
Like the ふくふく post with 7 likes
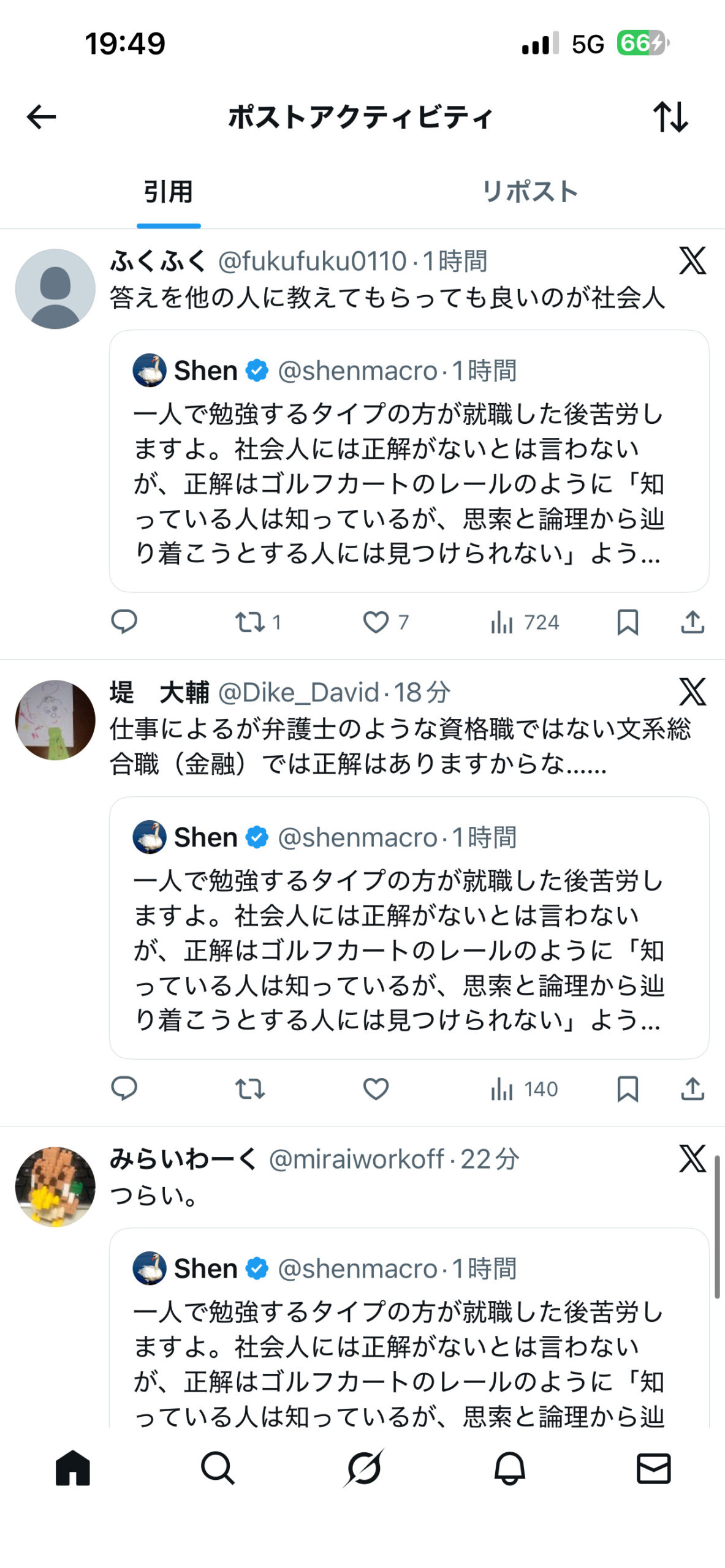tap(376, 622)
